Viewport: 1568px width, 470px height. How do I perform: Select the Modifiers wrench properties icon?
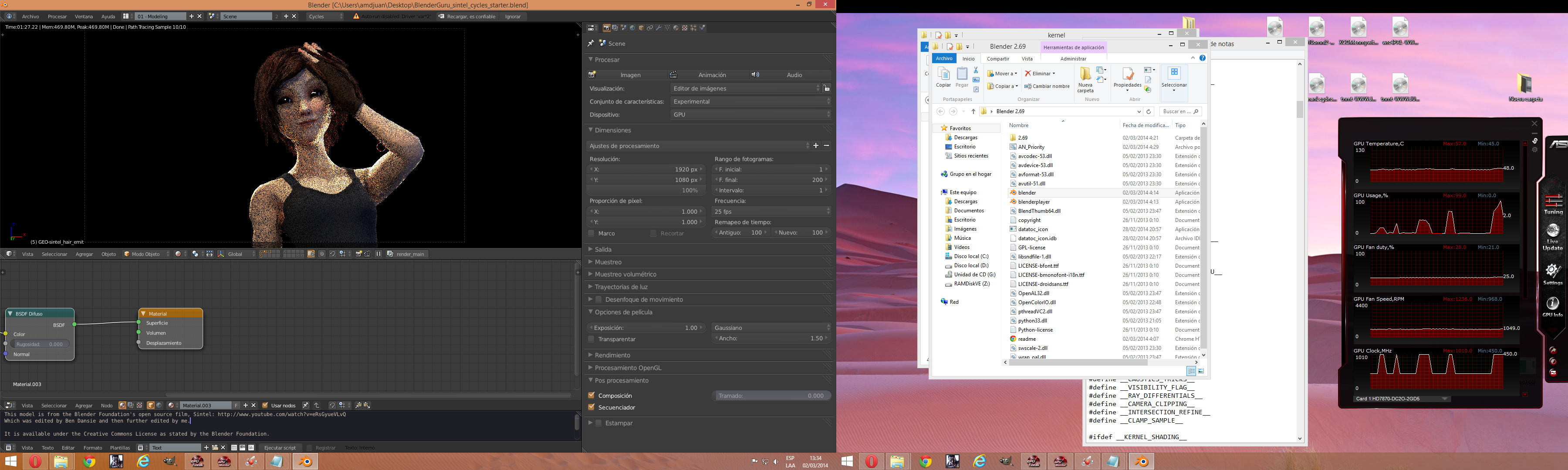click(659, 28)
